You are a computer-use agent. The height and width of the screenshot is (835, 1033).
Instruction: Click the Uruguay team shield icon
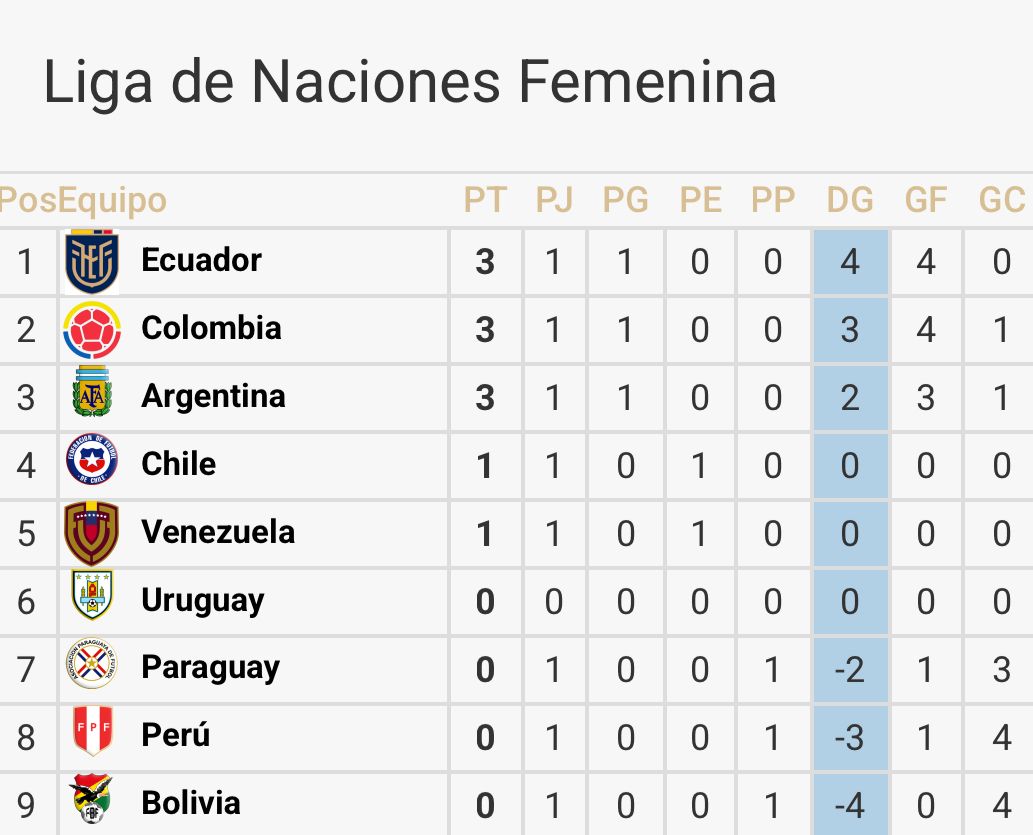coord(92,600)
